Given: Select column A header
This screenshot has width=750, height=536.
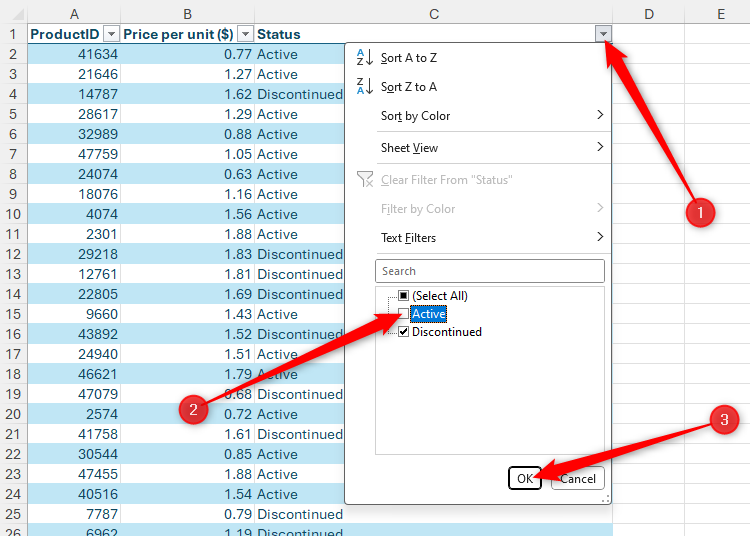Looking at the screenshot, I should [75, 13].
